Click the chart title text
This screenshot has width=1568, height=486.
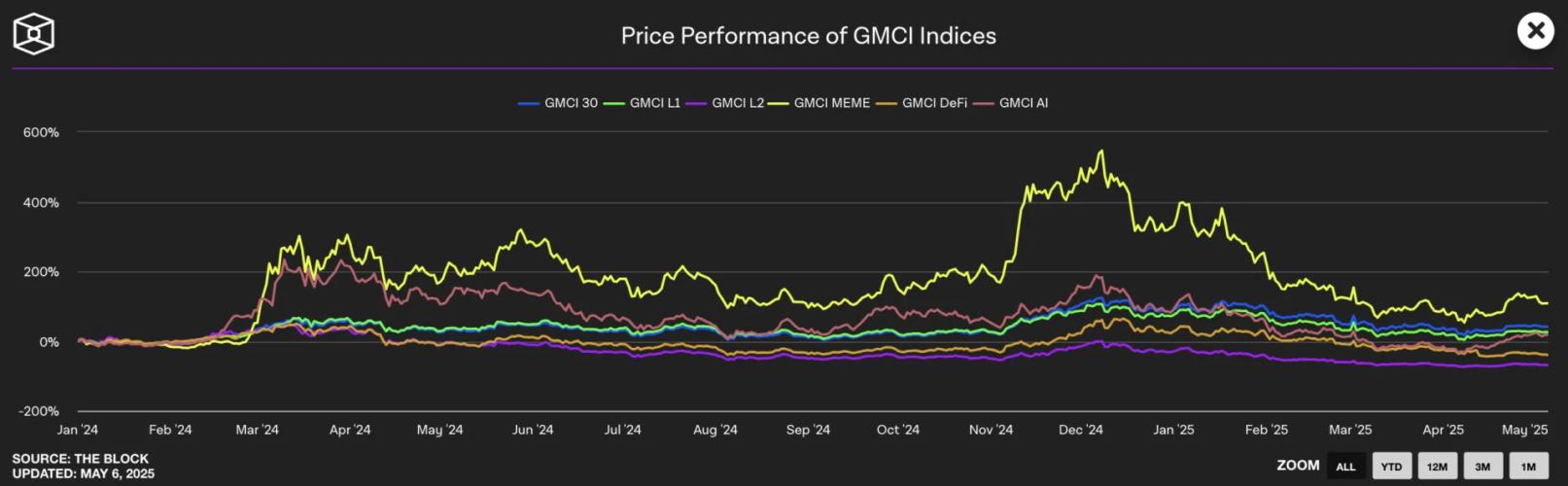click(x=808, y=36)
